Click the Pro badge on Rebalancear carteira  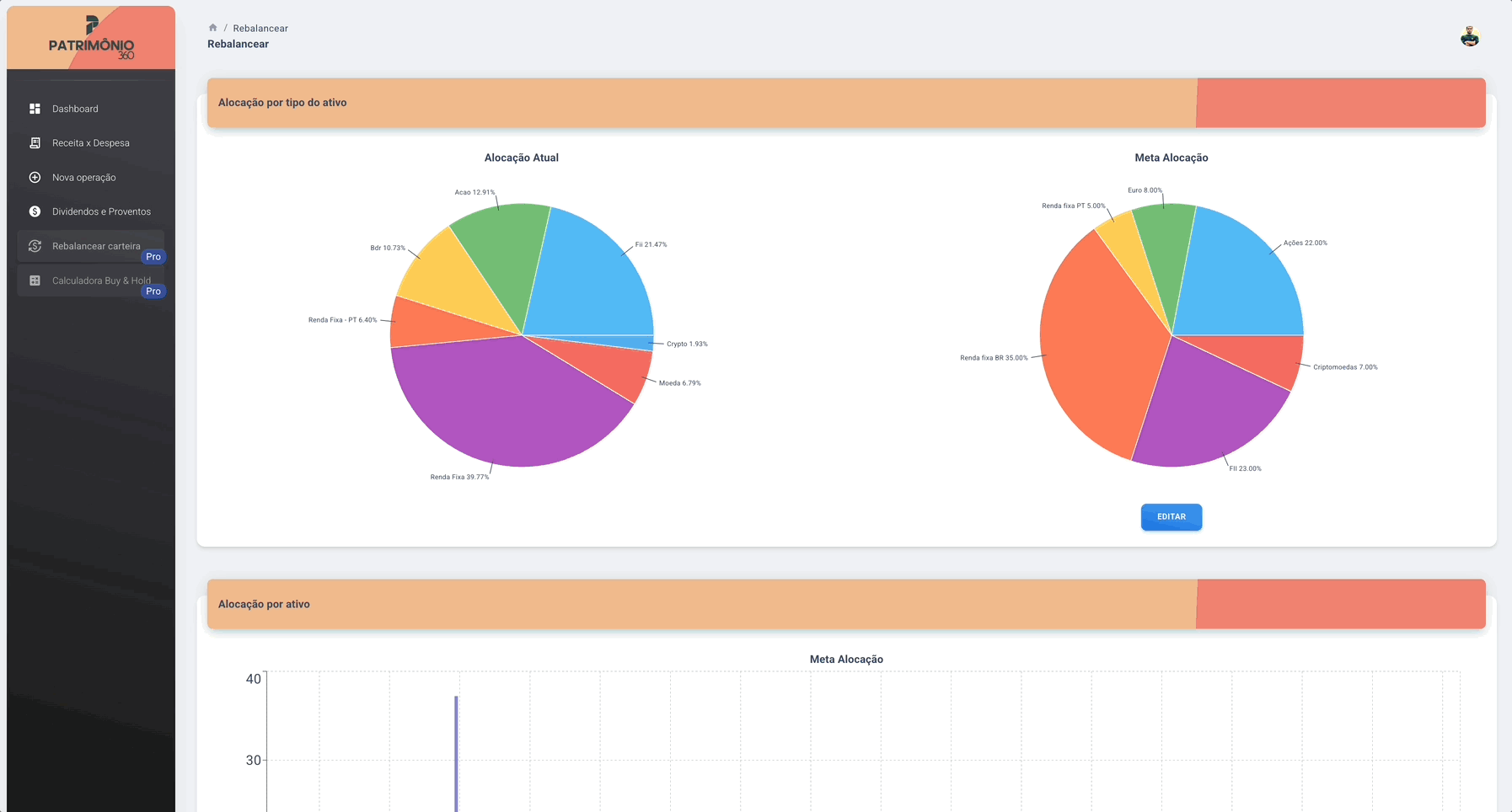coord(153,257)
